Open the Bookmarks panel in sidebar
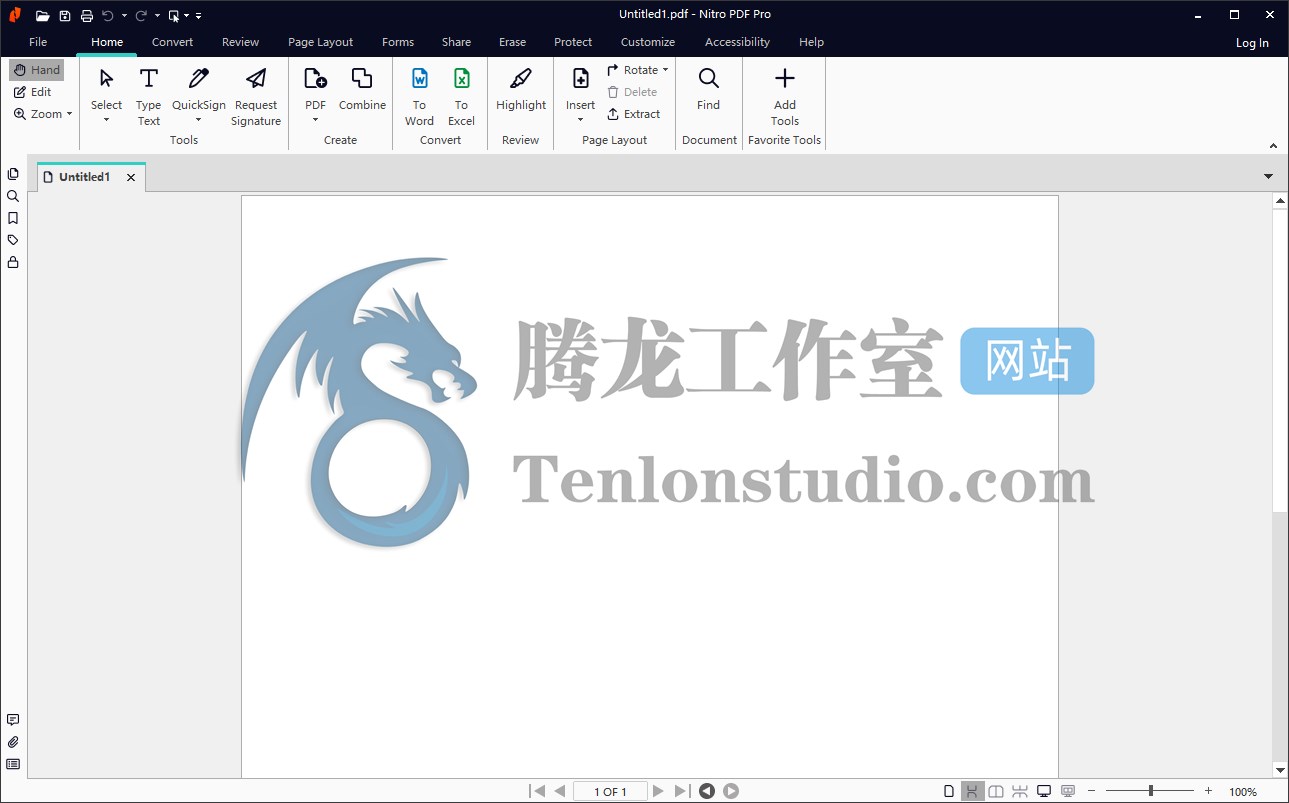This screenshot has height=803, width=1289. 13,218
